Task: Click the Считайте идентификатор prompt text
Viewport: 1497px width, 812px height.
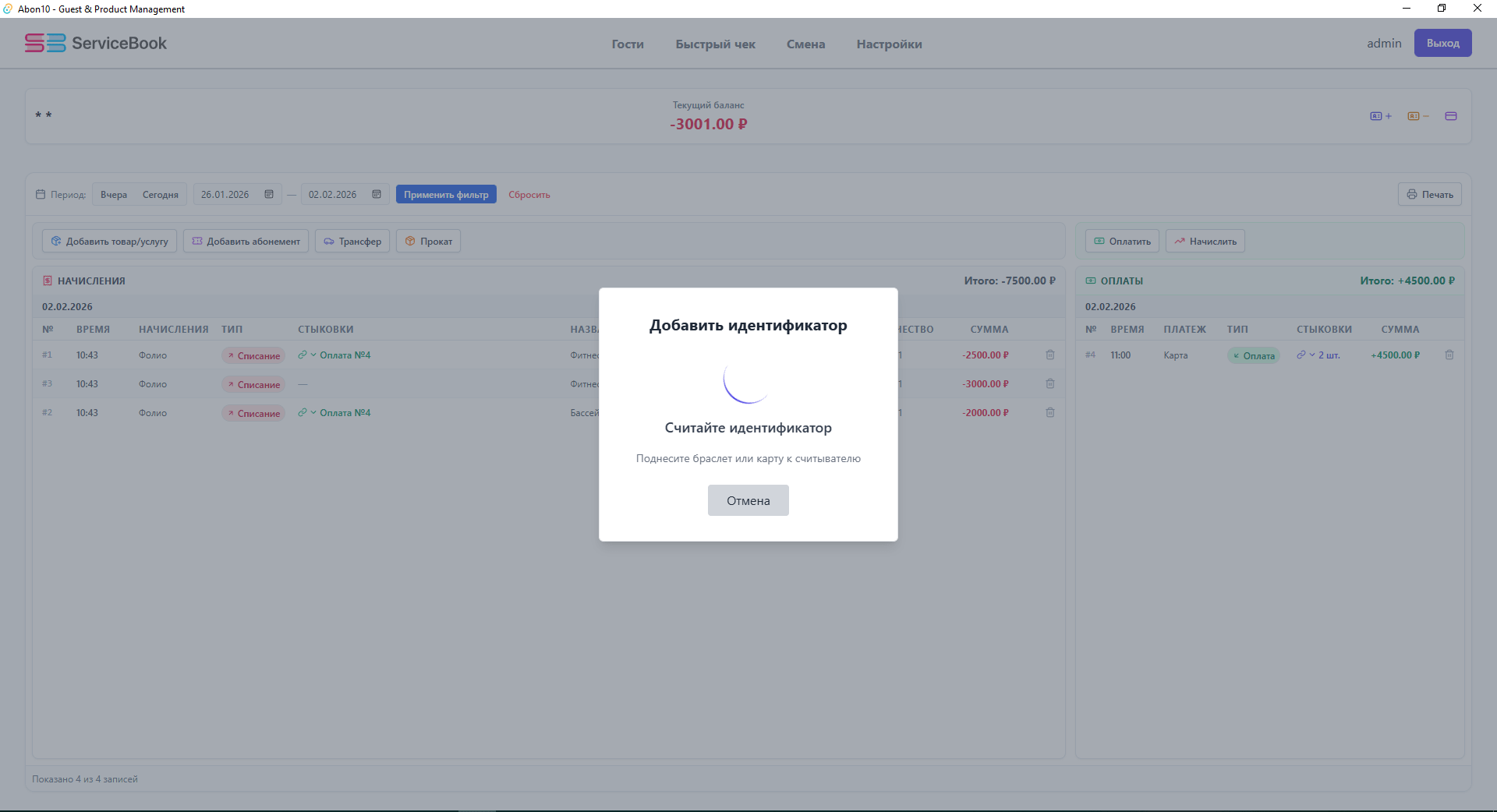Action: 748,428
